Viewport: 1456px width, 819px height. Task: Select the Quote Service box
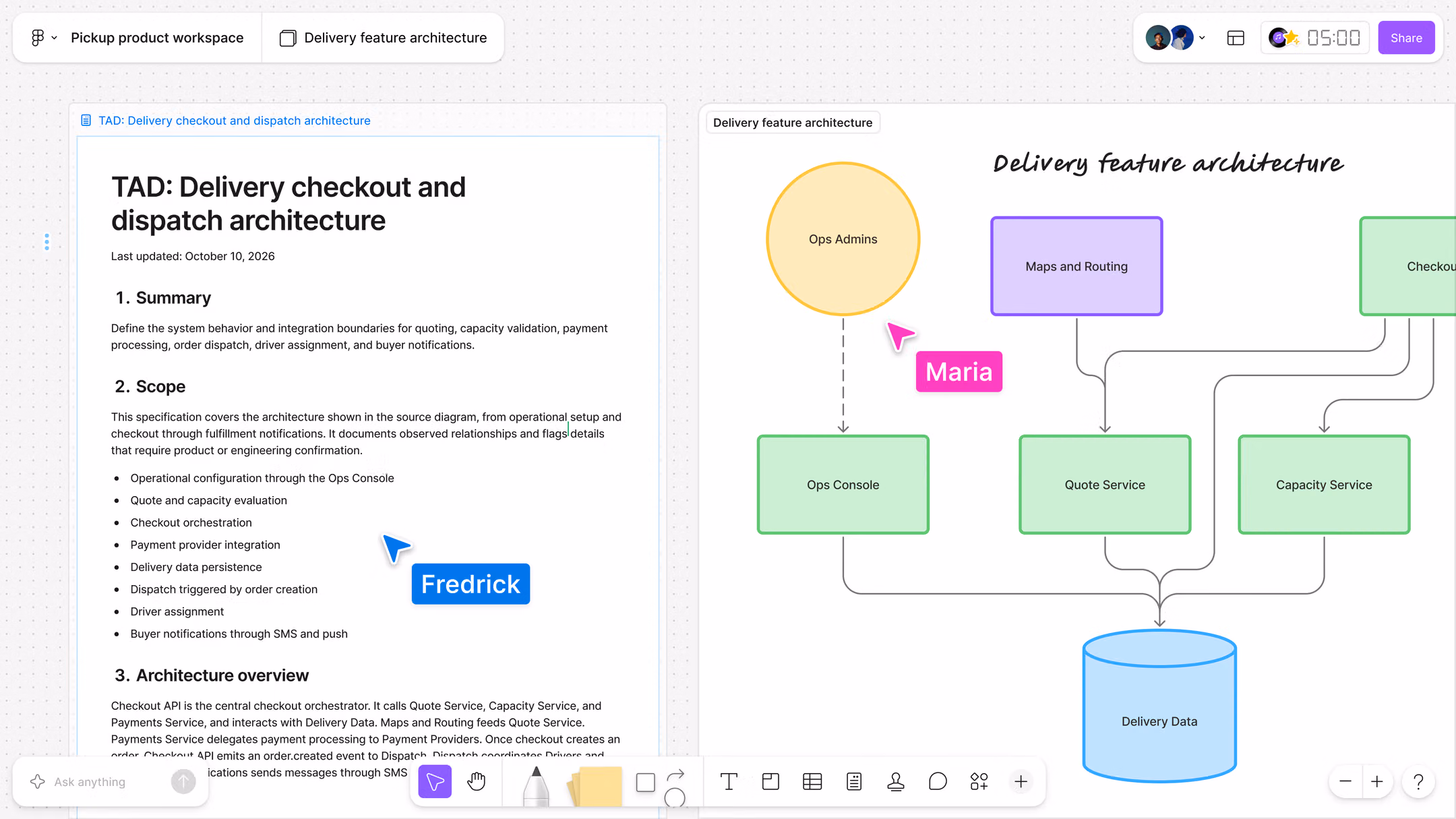(1105, 485)
